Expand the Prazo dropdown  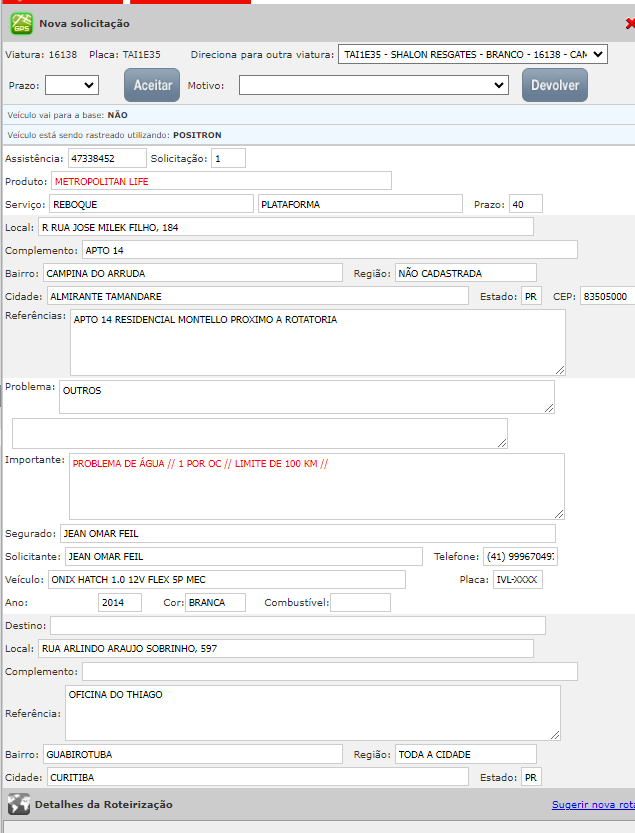point(71,85)
